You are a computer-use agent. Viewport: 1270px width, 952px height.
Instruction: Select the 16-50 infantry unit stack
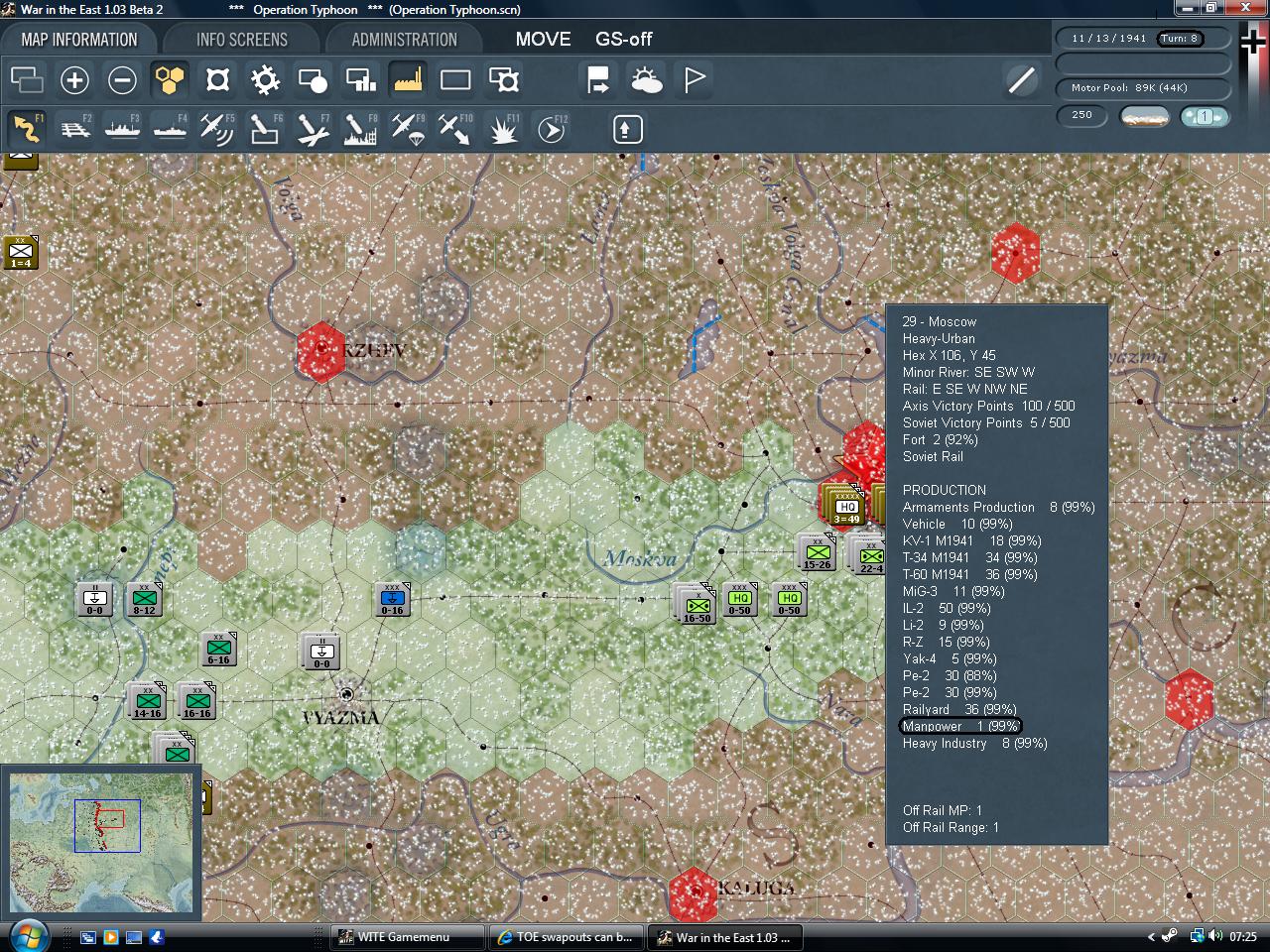coord(695,603)
